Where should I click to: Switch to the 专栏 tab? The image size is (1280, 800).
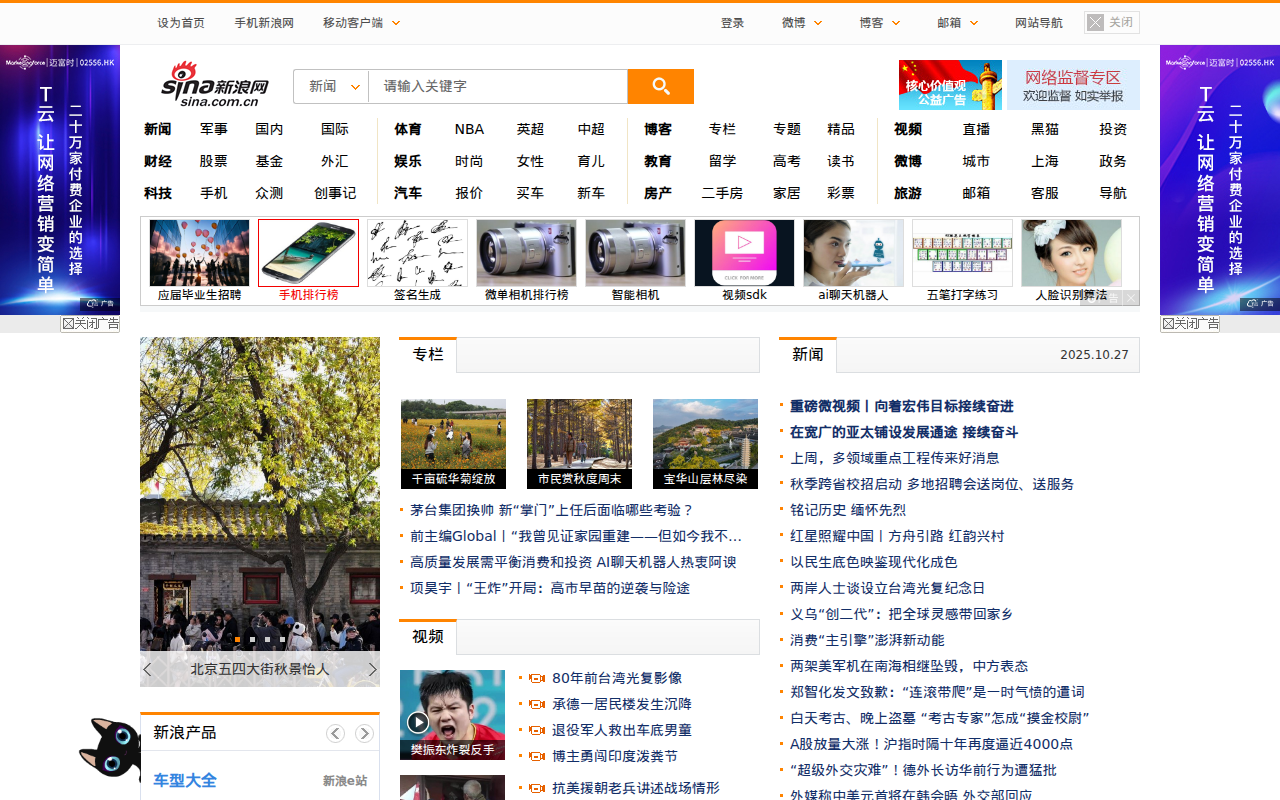click(x=428, y=353)
